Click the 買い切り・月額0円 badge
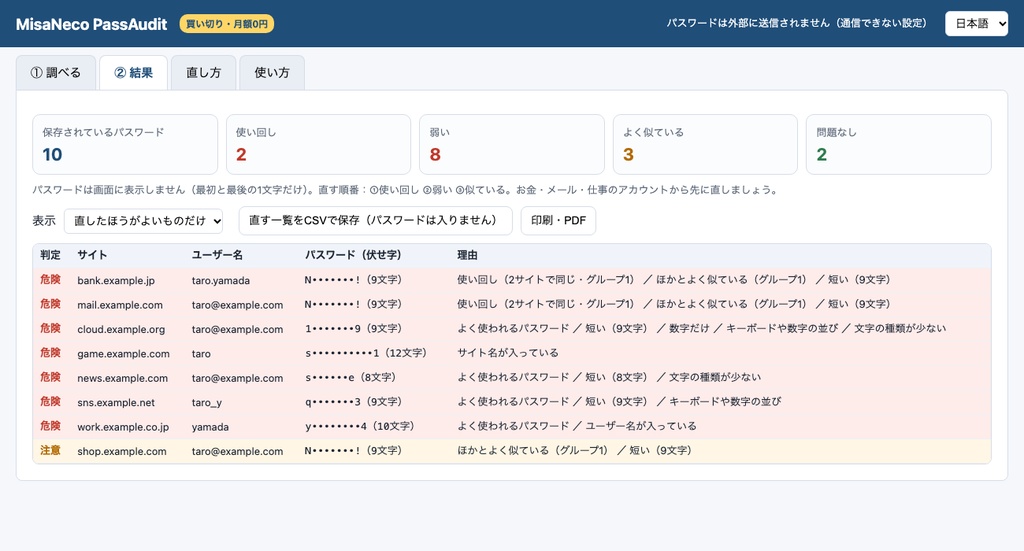Image resolution: width=1024 pixels, height=551 pixels. (x=227, y=24)
